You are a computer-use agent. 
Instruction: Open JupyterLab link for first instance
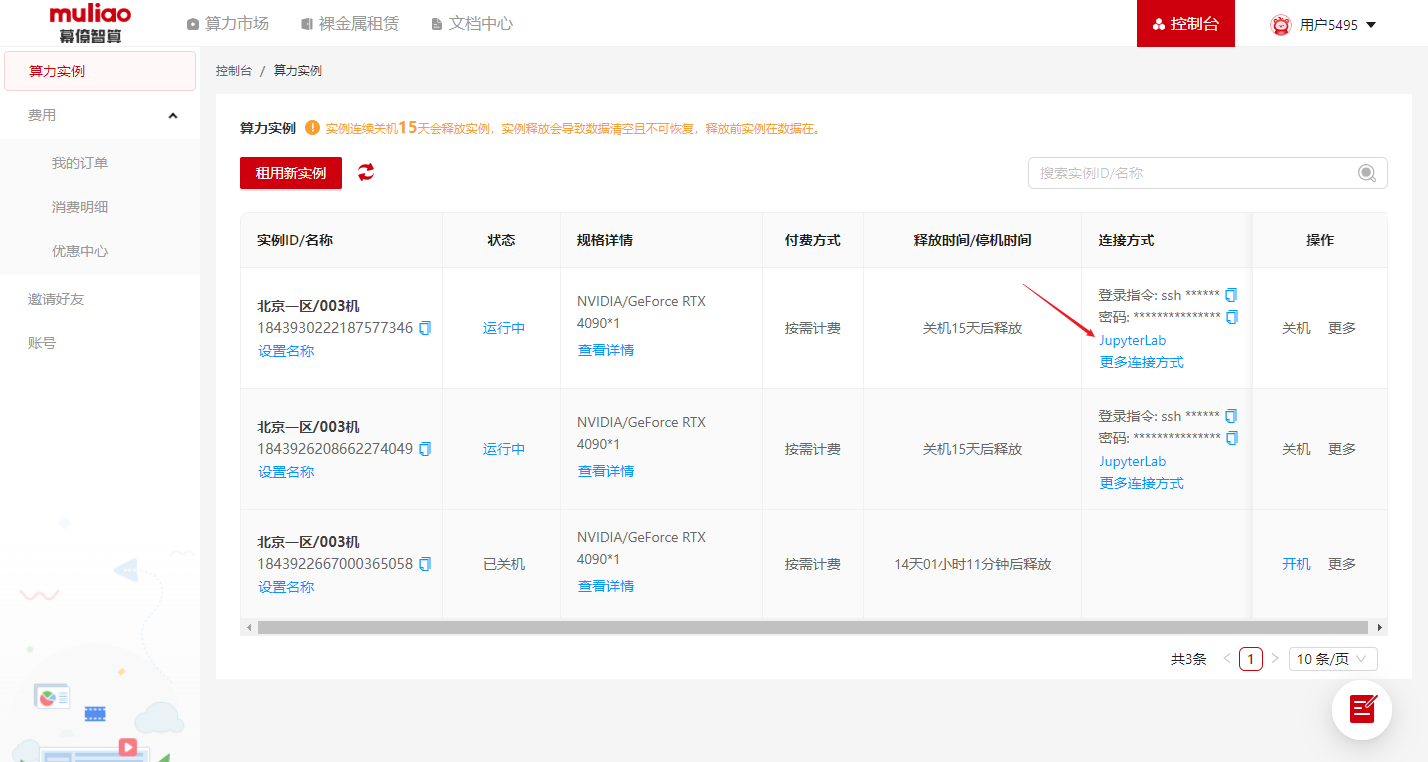click(1132, 341)
